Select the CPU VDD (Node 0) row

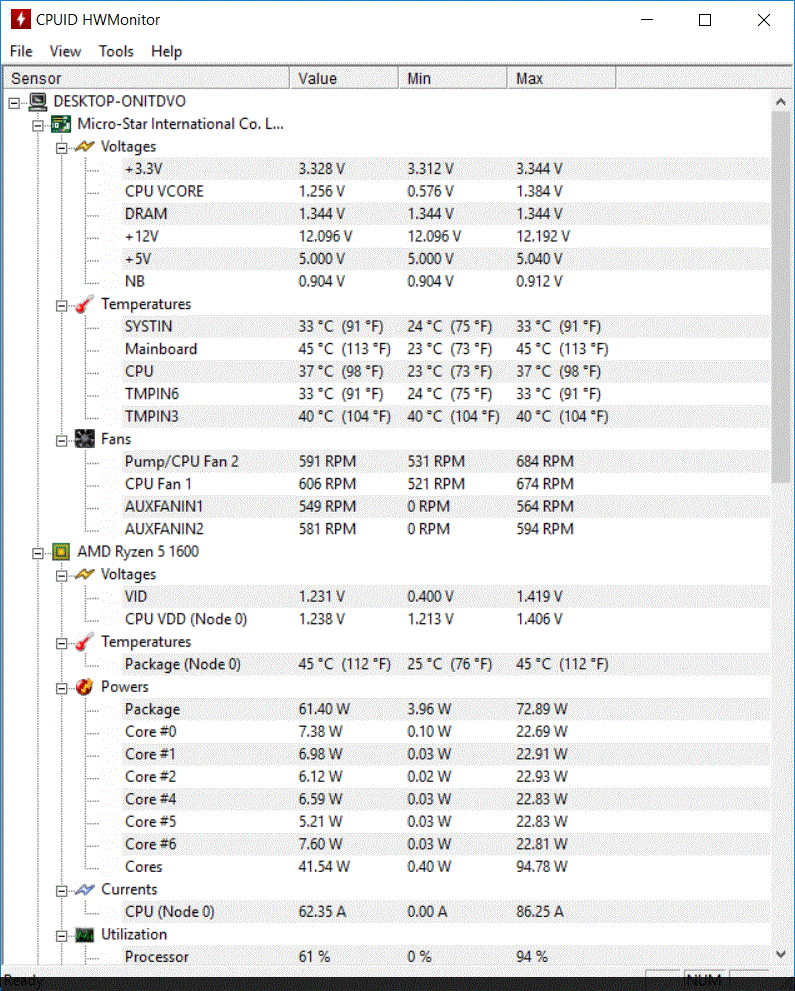[446, 619]
